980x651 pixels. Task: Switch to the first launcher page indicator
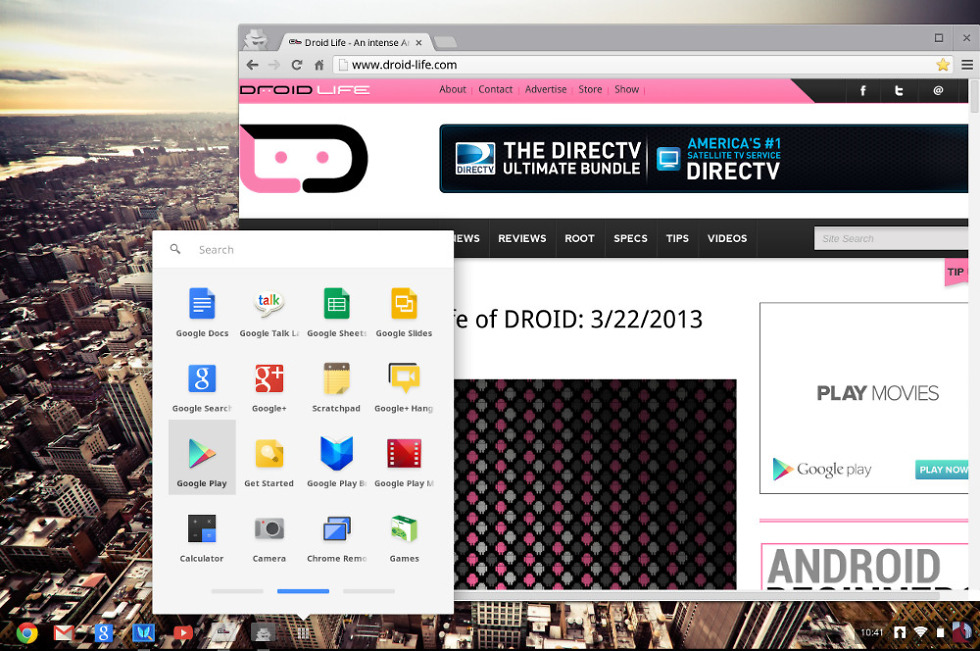(x=237, y=591)
